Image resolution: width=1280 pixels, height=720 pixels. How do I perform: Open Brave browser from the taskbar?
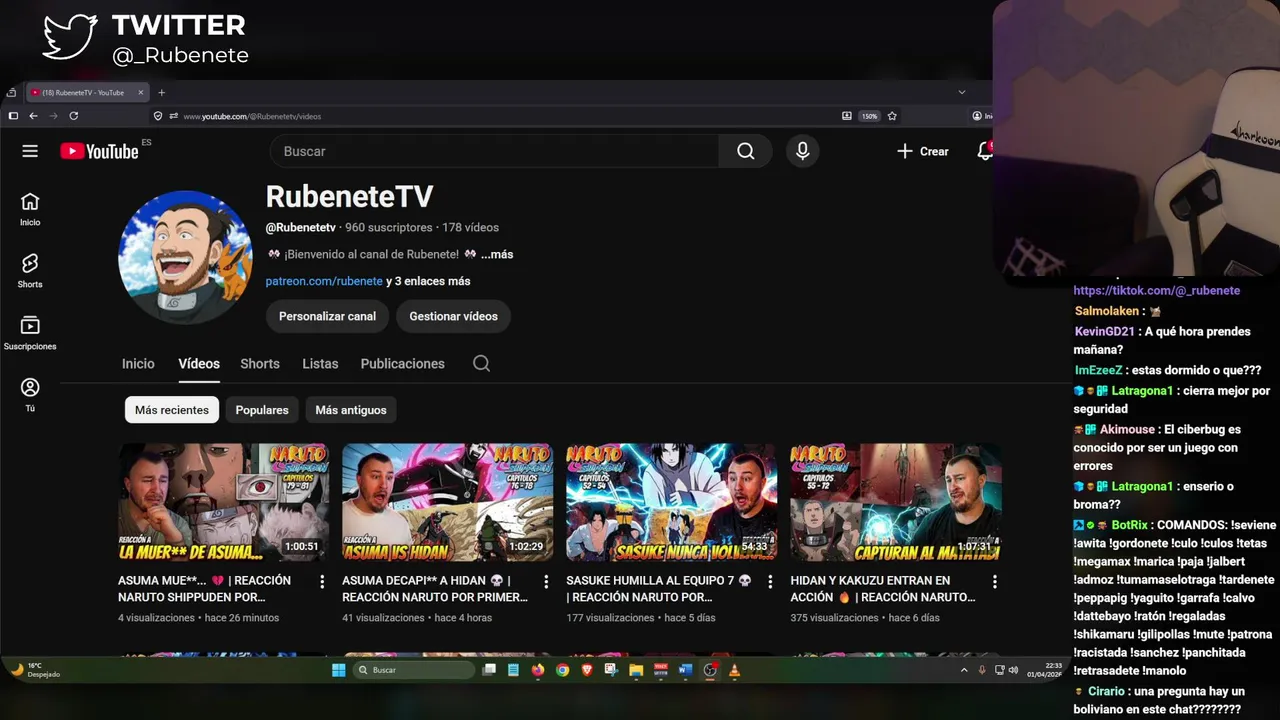pos(587,670)
